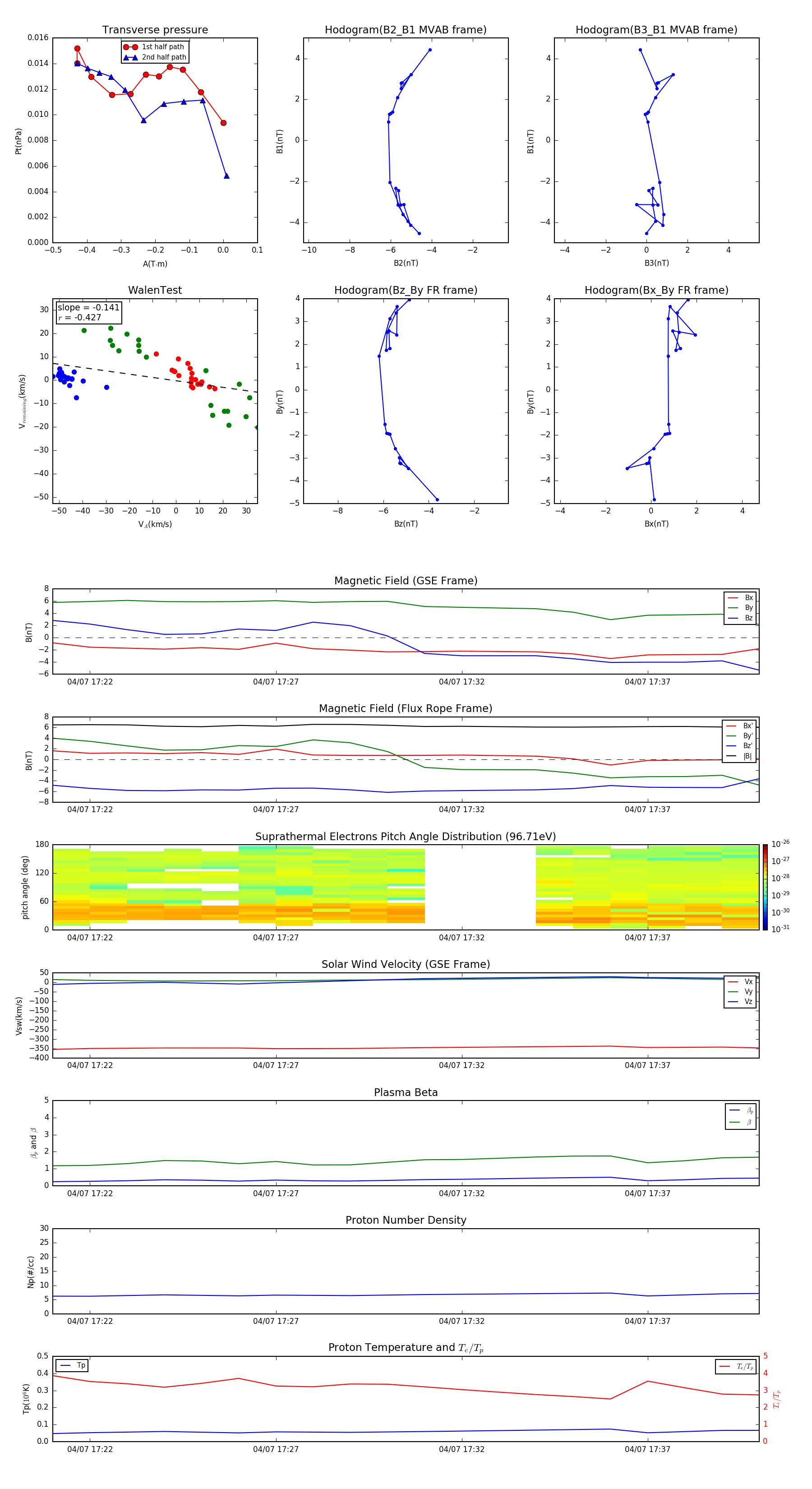Screen dimensions: 812x1489
Task: Click the 'VA(km/s)' x-axis label
Action: coord(155,524)
